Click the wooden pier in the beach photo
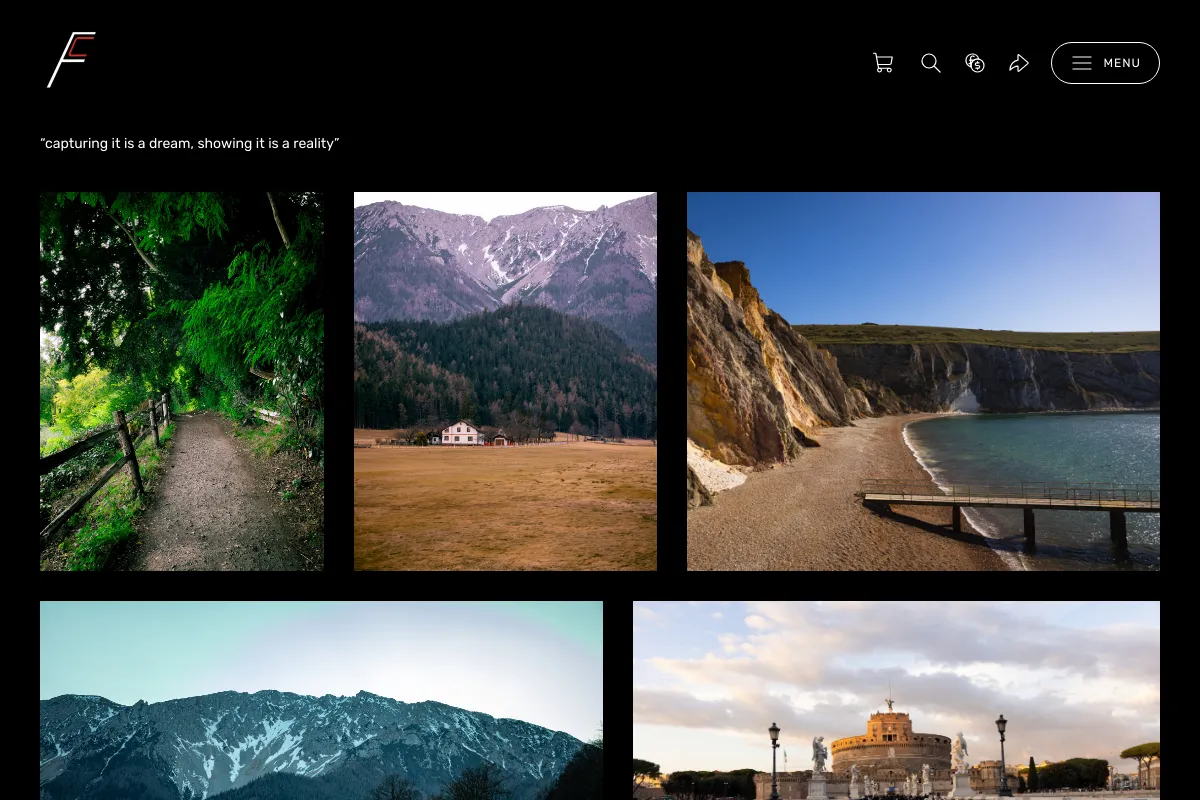 pos(1011,505)
